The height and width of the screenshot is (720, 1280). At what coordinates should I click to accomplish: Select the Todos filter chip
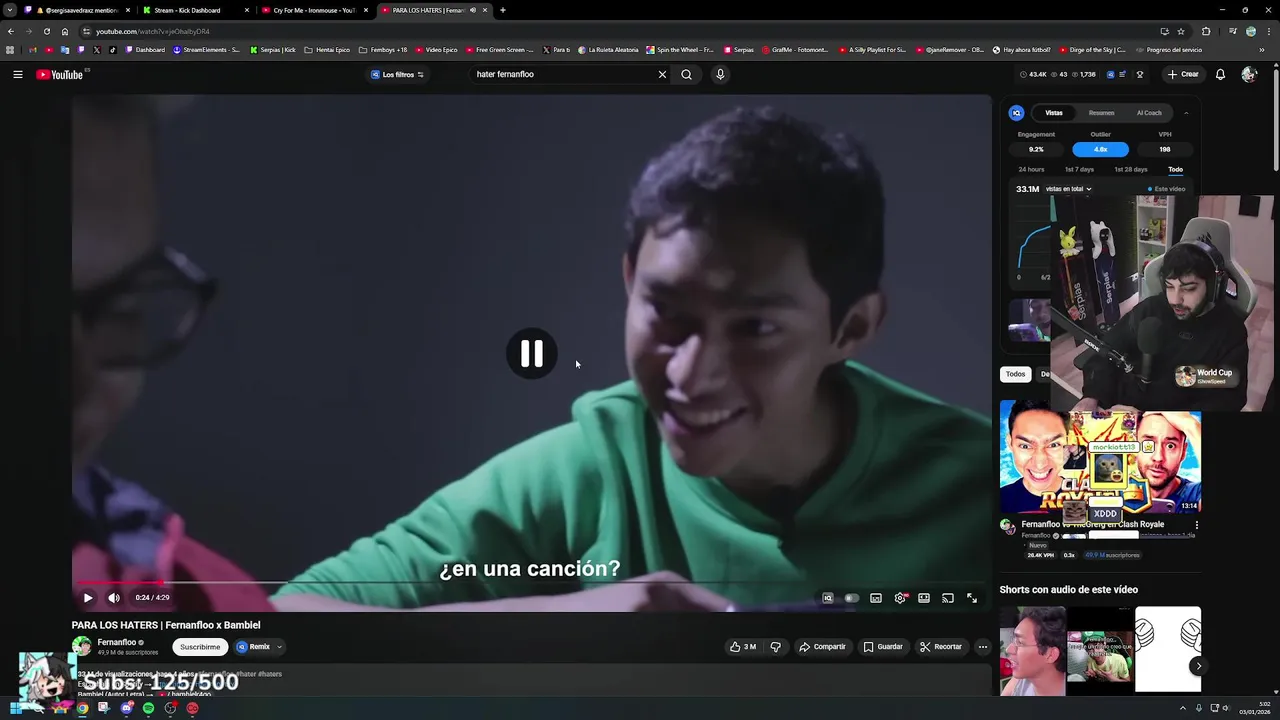(1015, 374)
